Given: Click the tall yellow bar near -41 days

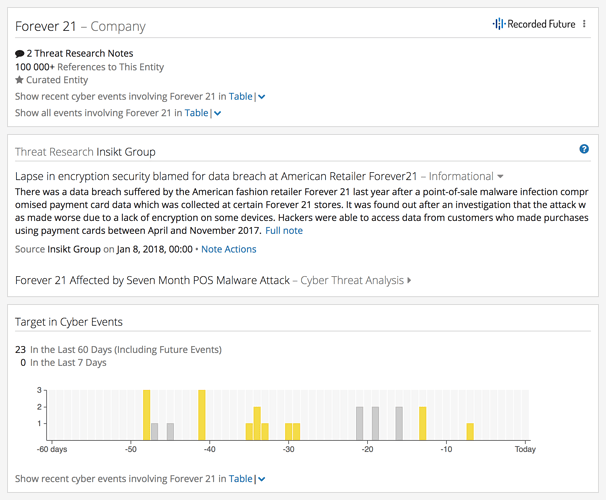Looking at the screenshot, I should [202, 415].
